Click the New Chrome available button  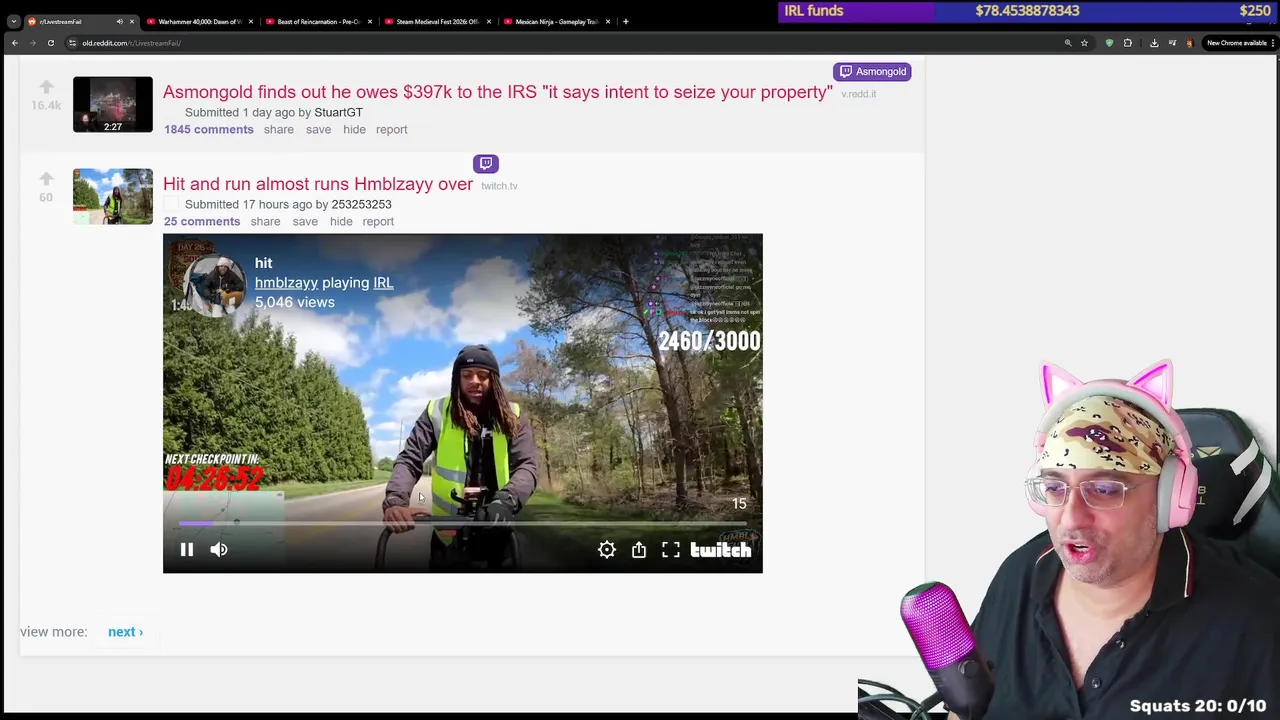click(1239, 43)
